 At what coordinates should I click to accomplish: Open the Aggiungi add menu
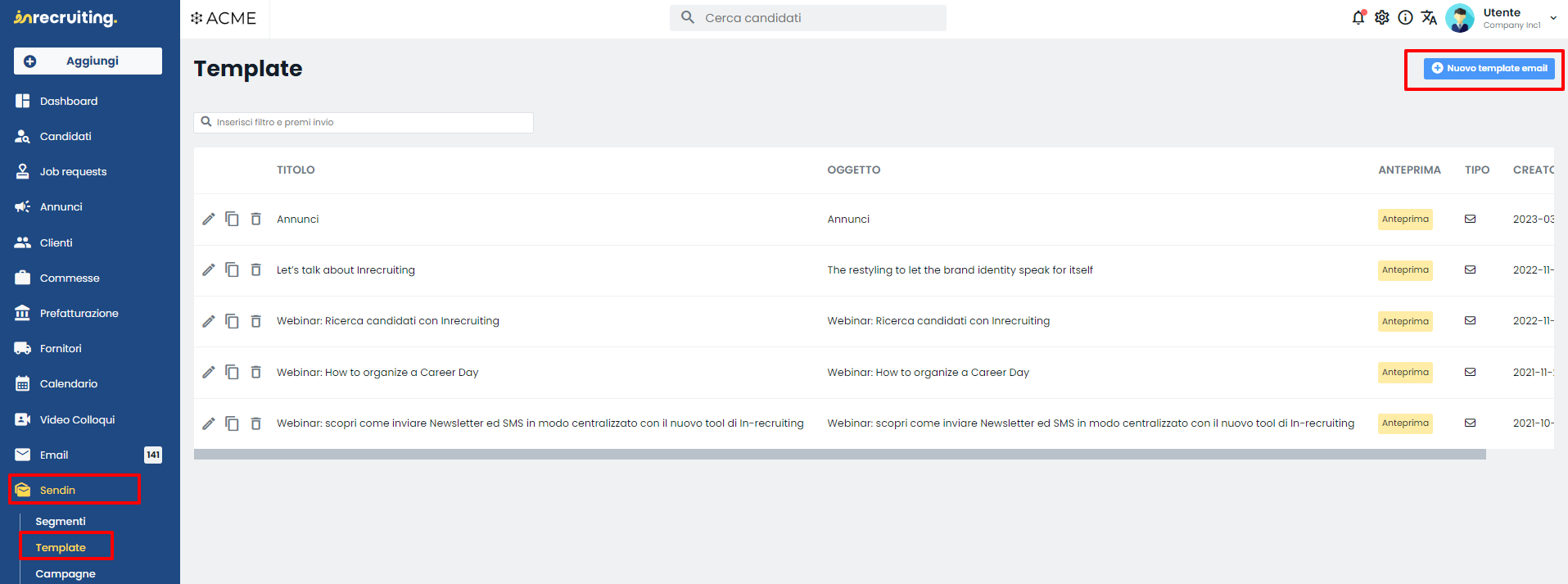(88, 61)
